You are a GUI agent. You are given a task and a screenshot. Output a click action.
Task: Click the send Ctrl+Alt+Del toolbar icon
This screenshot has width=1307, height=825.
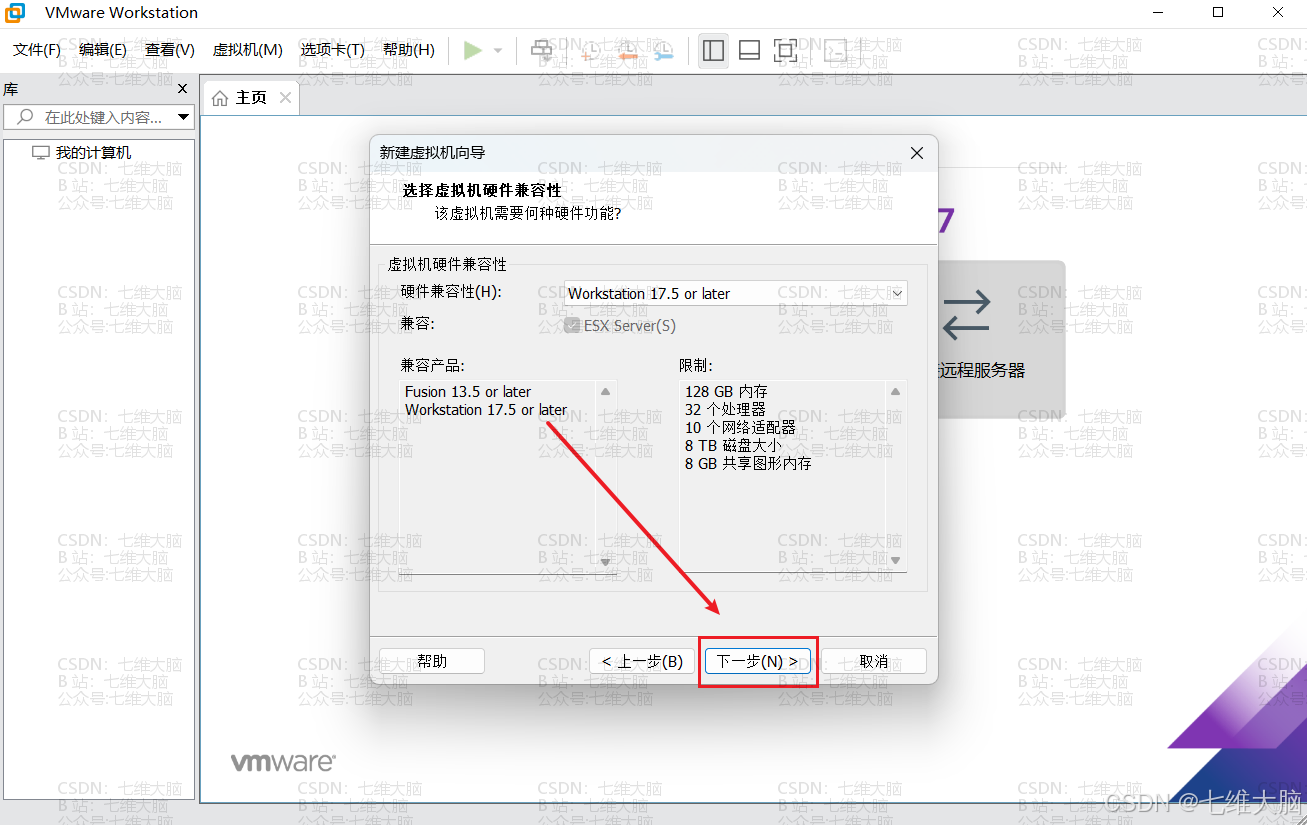542,50
